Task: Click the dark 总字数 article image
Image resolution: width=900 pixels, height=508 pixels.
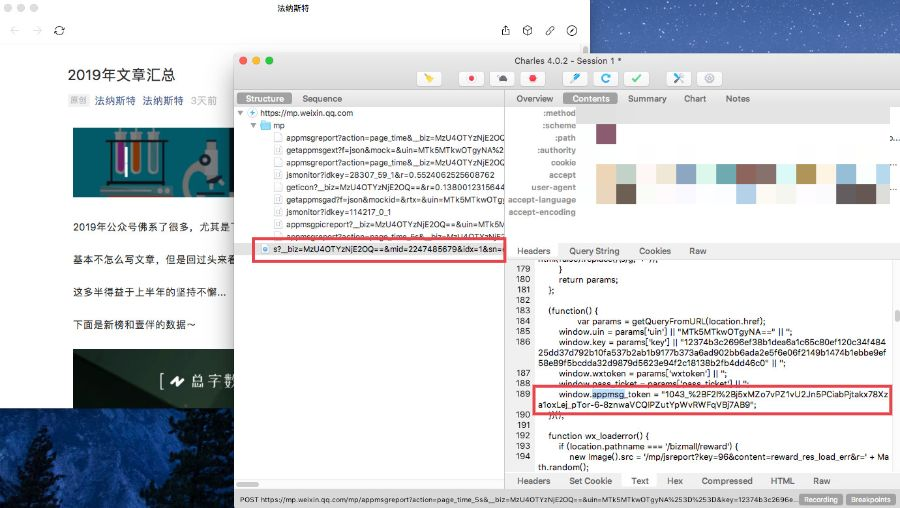Action: point(153,378)
